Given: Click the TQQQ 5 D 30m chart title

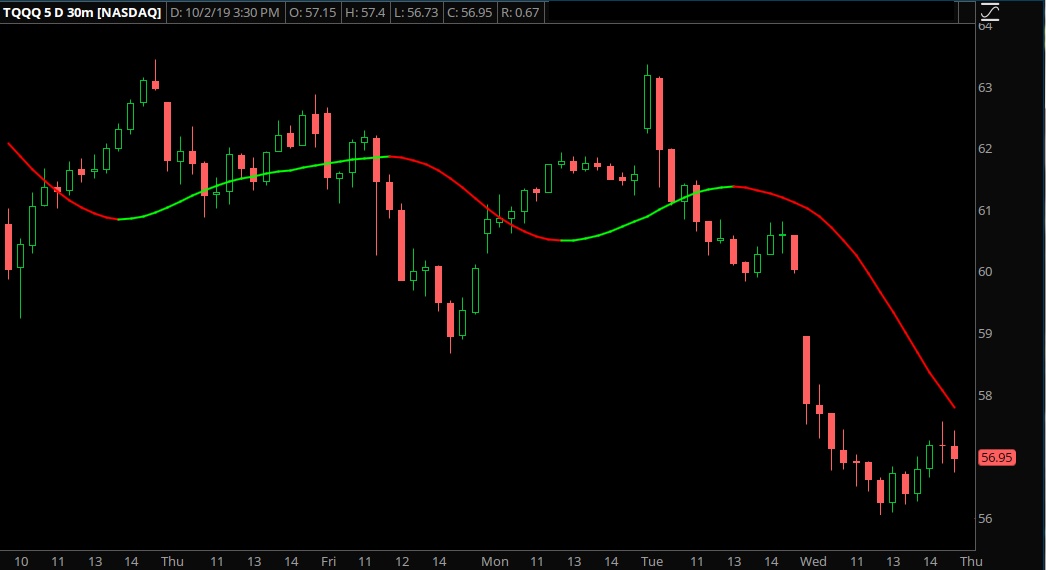Looking at the screenshot, I should pyautogui.click(x=82, y=12).
